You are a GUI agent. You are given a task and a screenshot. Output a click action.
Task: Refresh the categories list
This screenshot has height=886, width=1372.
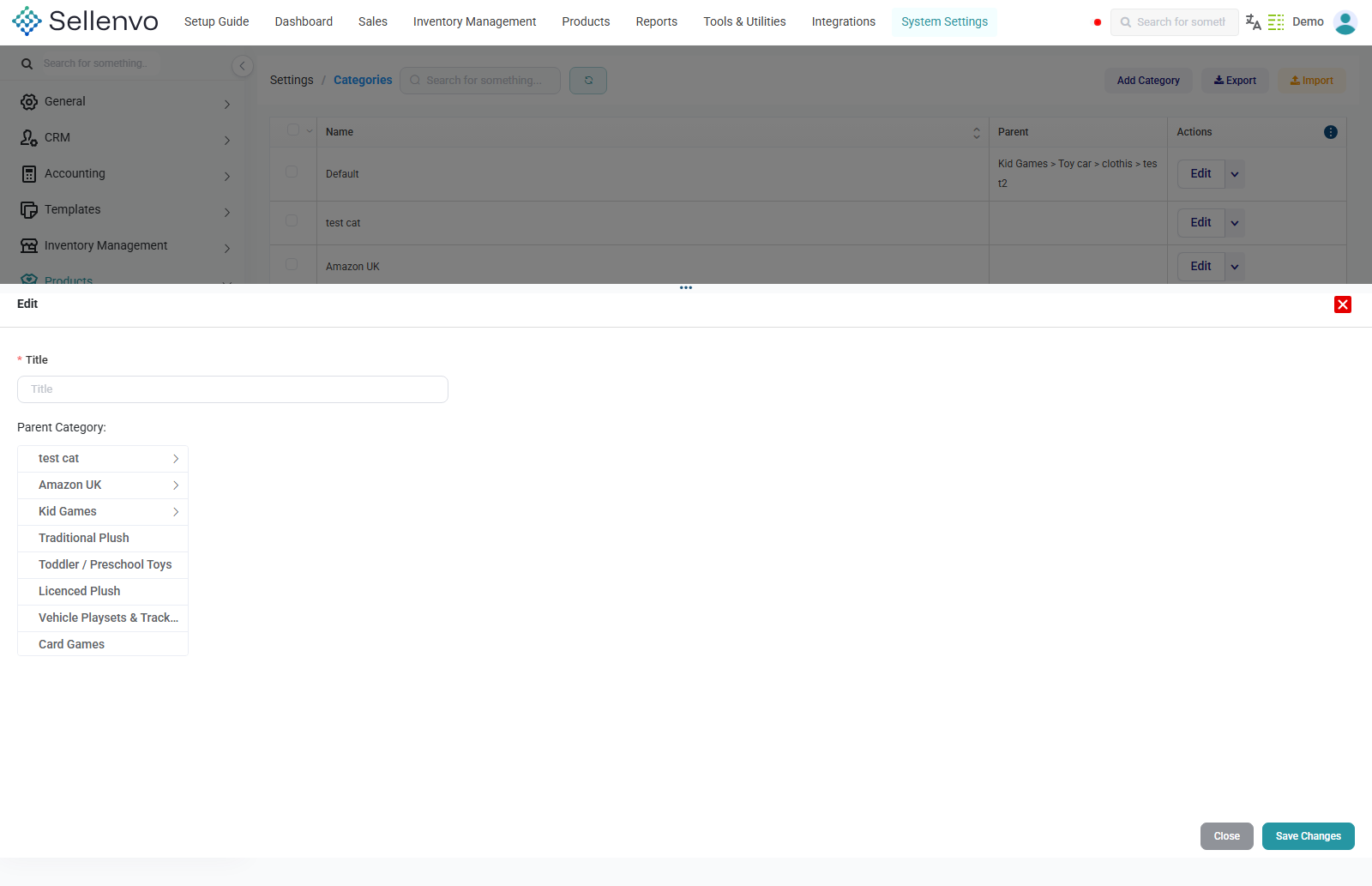pos(588,81)
